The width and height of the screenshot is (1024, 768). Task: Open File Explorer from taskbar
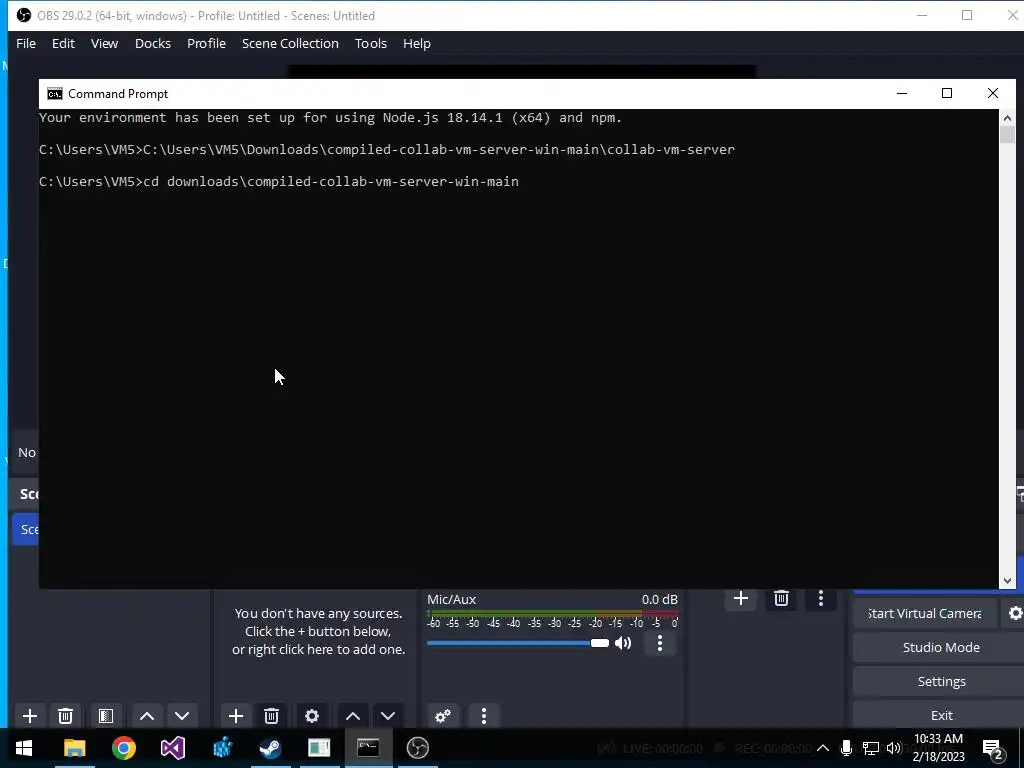(74, 748)
